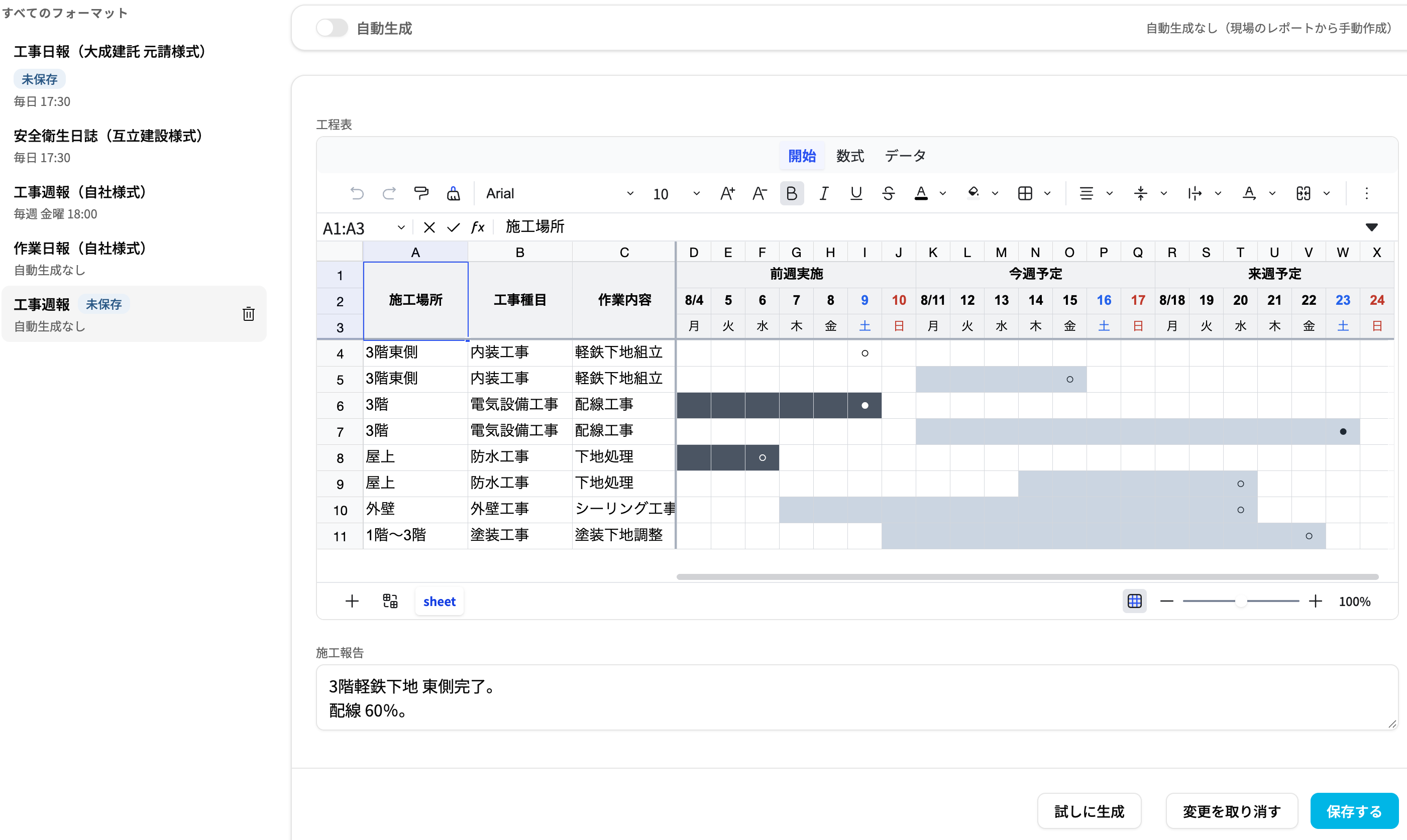This screenshot has height=840, width=1407.
Task: Confirm formula with checkmark icon
Action: click(x=454, y=227)
